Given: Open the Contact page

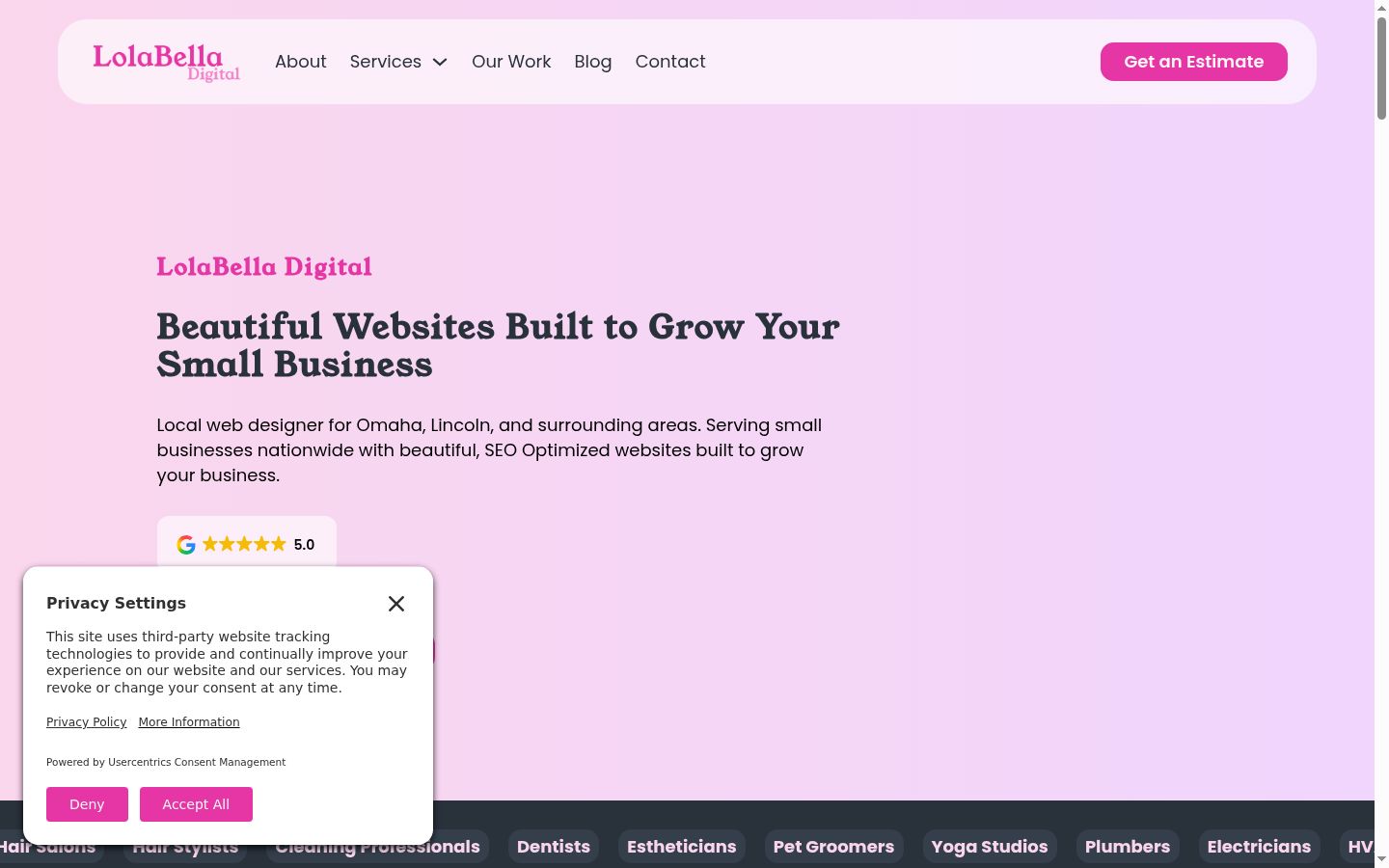Looking at the screenshot, I should pos(670,62).
